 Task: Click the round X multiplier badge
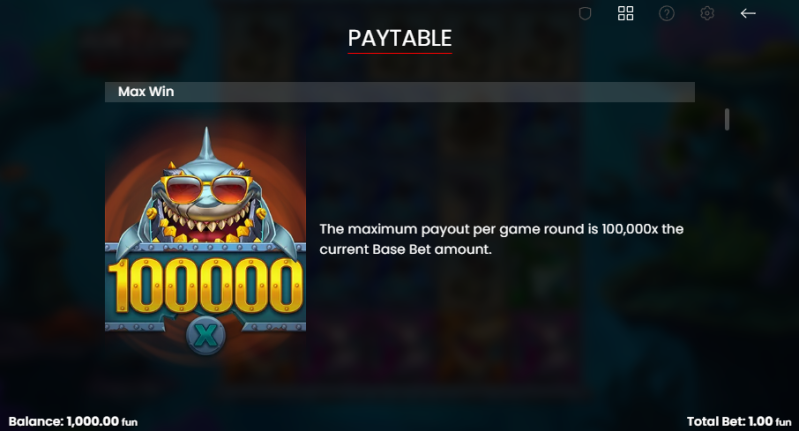click(x=206, y=336)
